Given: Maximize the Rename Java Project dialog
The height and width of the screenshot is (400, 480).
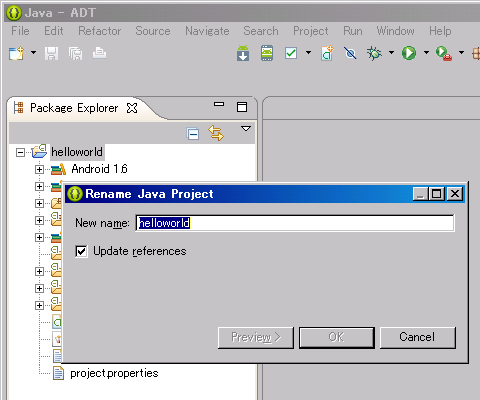Looking at the screenshot, I should 437,194.
